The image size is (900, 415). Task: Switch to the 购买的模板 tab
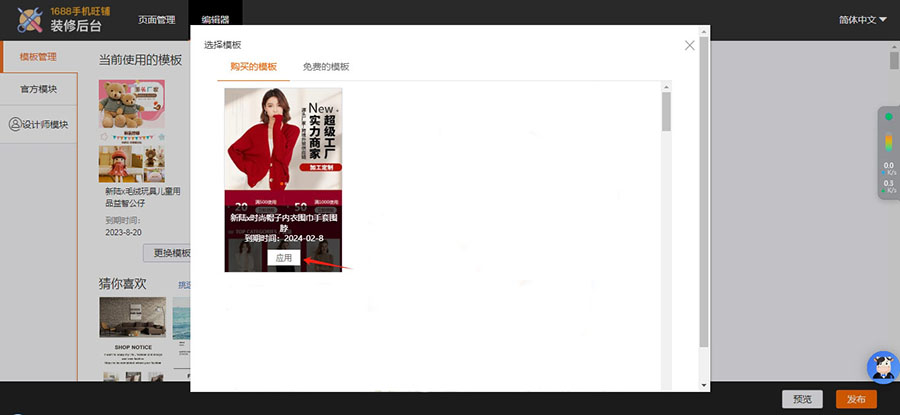click(253, 67)
